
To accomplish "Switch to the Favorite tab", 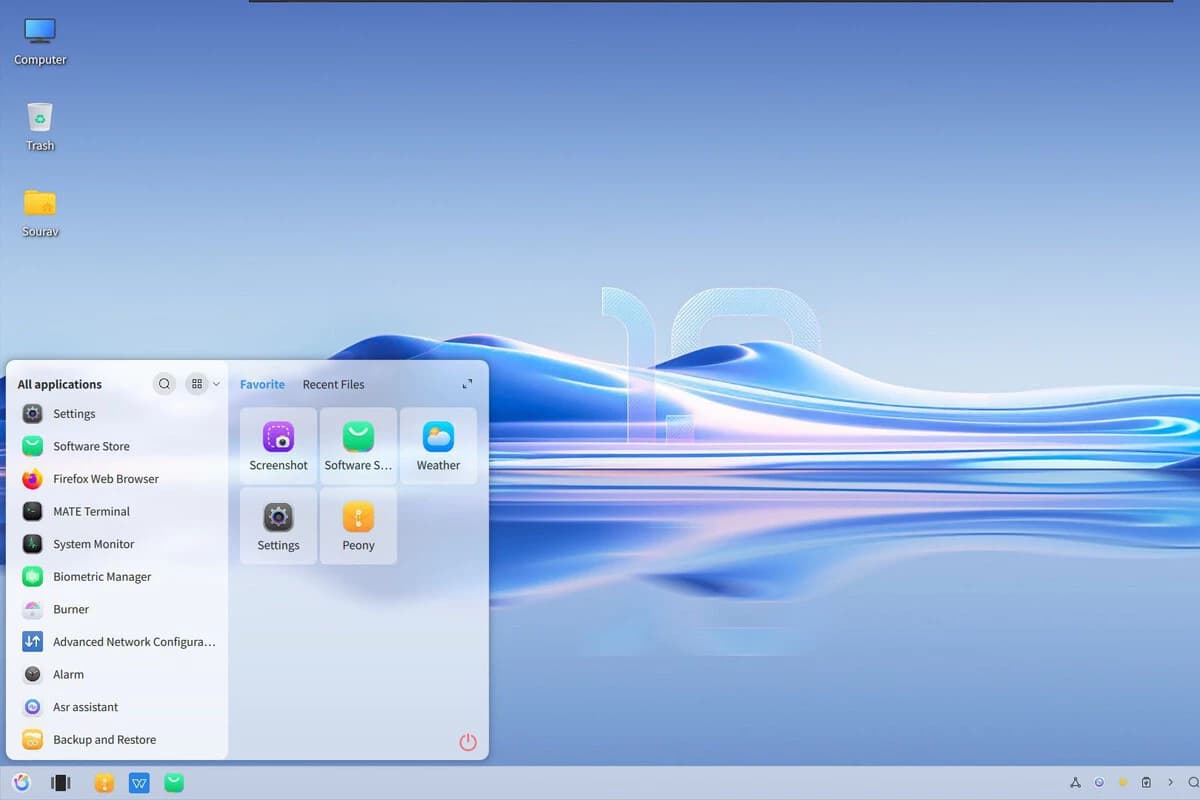I will click(x=262, y=384).
